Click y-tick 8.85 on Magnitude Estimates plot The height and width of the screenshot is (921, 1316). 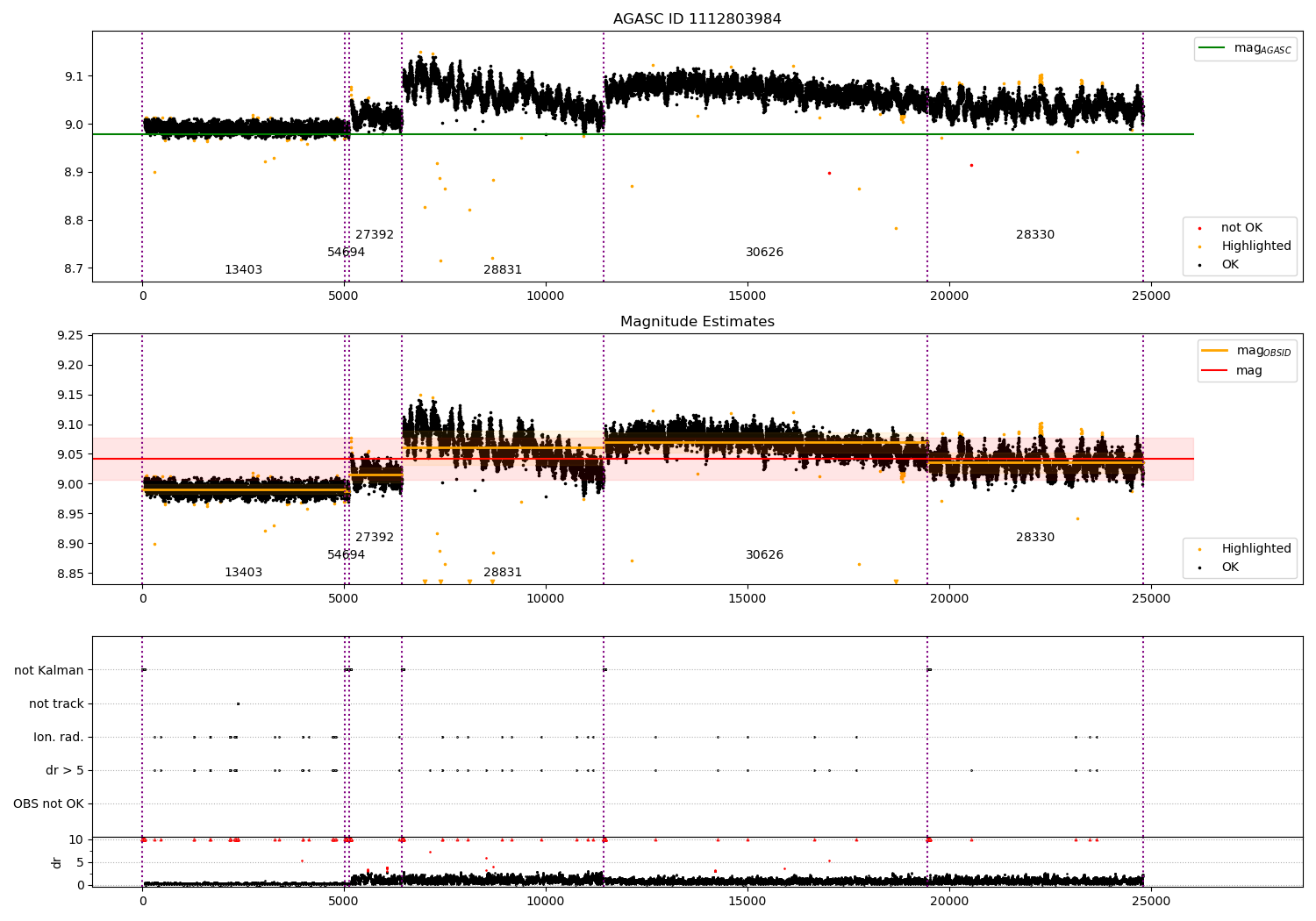click(x=70, y=575)
